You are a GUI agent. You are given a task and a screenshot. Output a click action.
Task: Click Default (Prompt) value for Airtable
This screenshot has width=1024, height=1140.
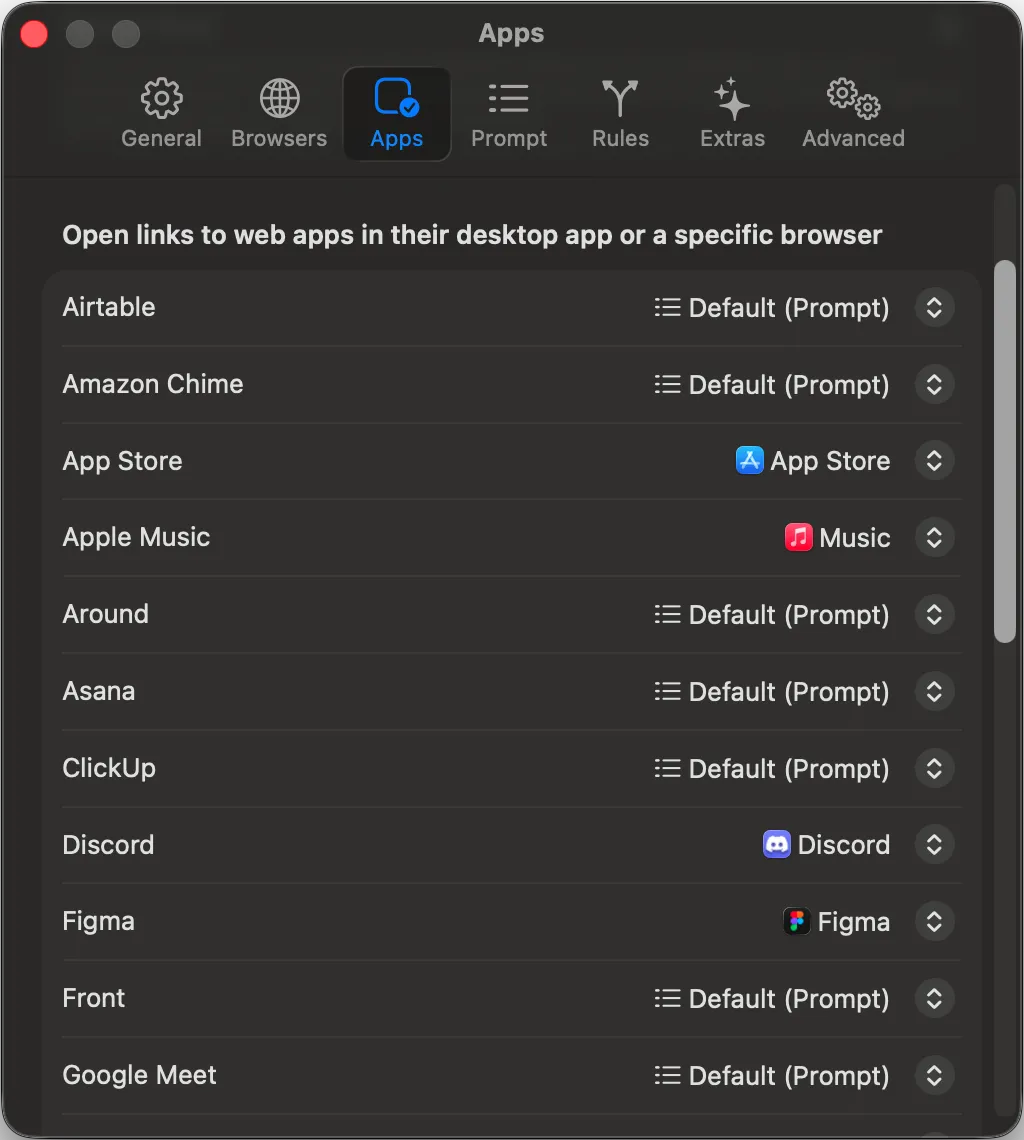[x=789, y=308]
